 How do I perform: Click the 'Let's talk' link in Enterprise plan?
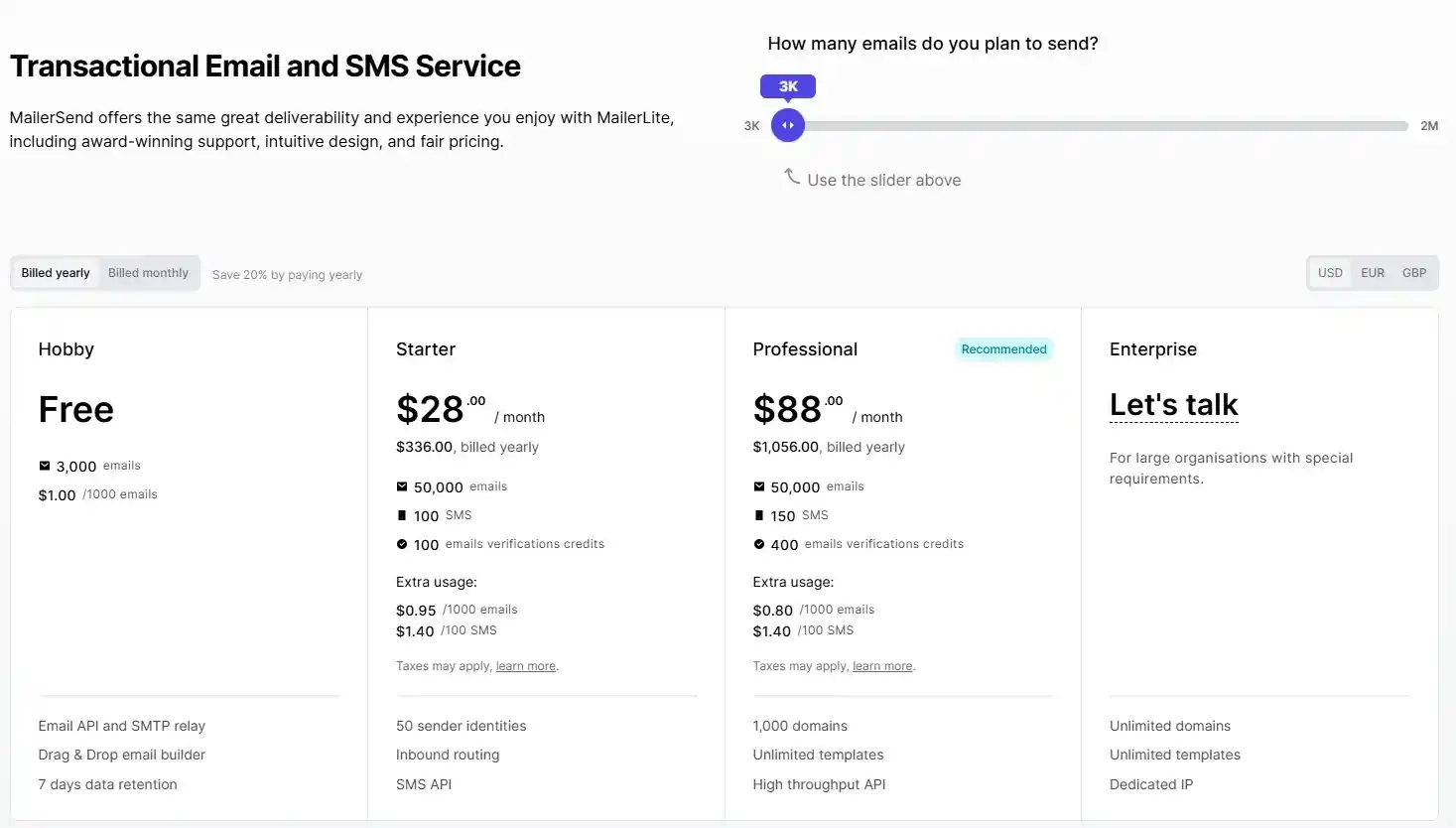click(1173, 404)
